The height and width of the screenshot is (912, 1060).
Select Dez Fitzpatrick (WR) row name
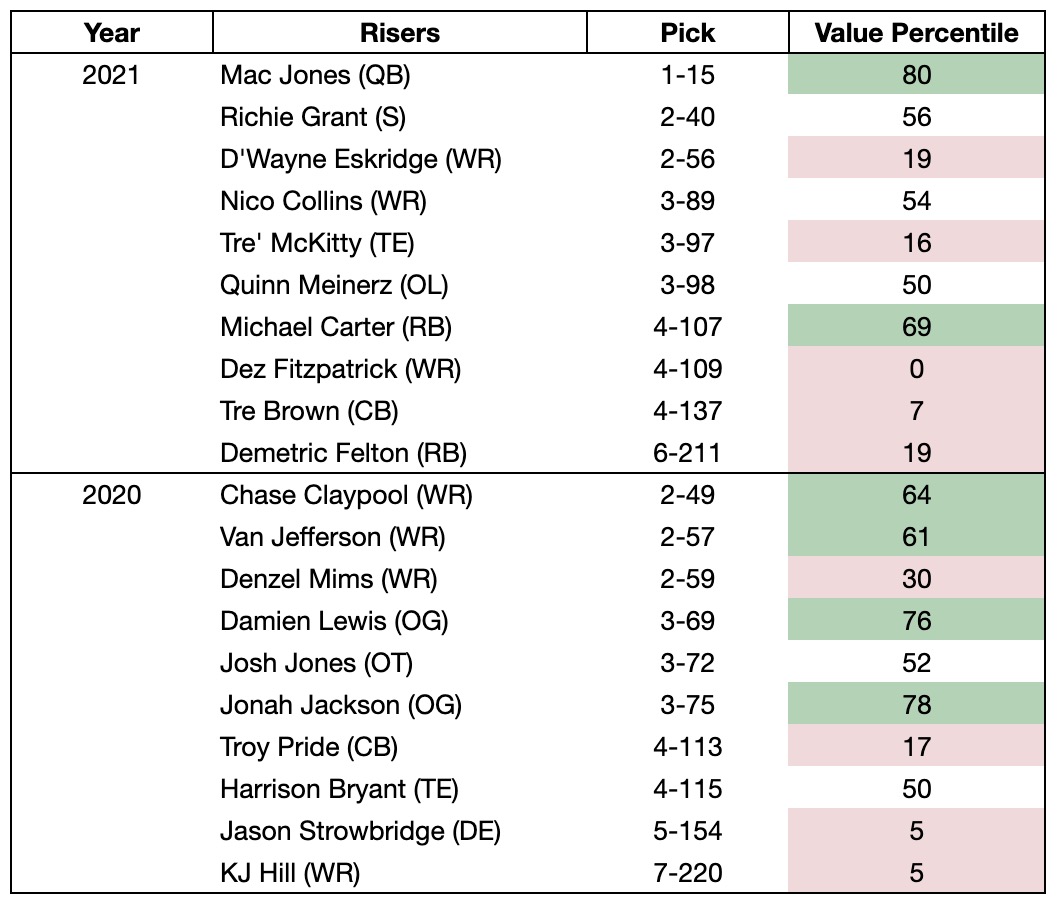341,369
